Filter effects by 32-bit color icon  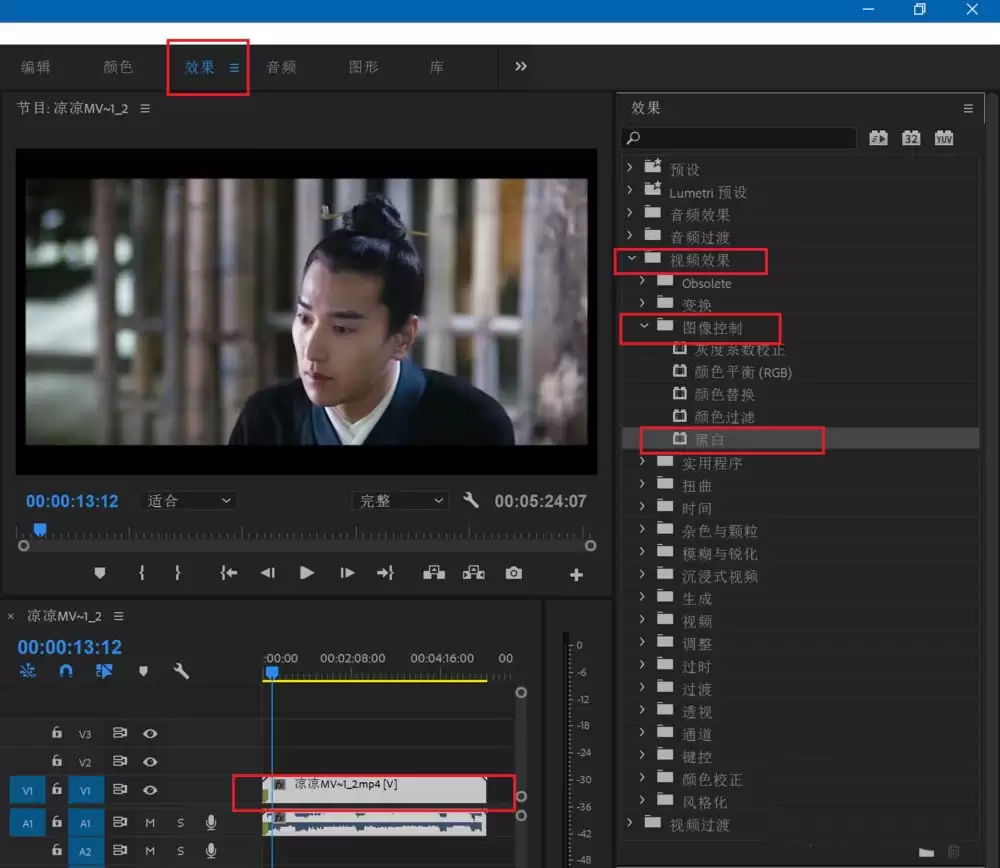tap(911, 138)
